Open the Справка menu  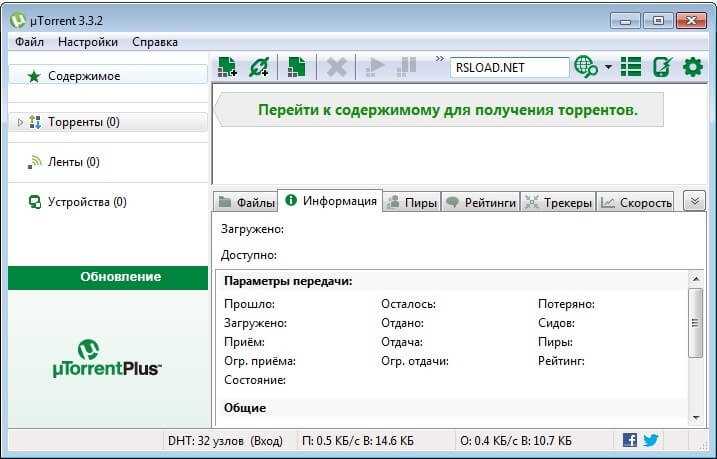pos(155,42)
